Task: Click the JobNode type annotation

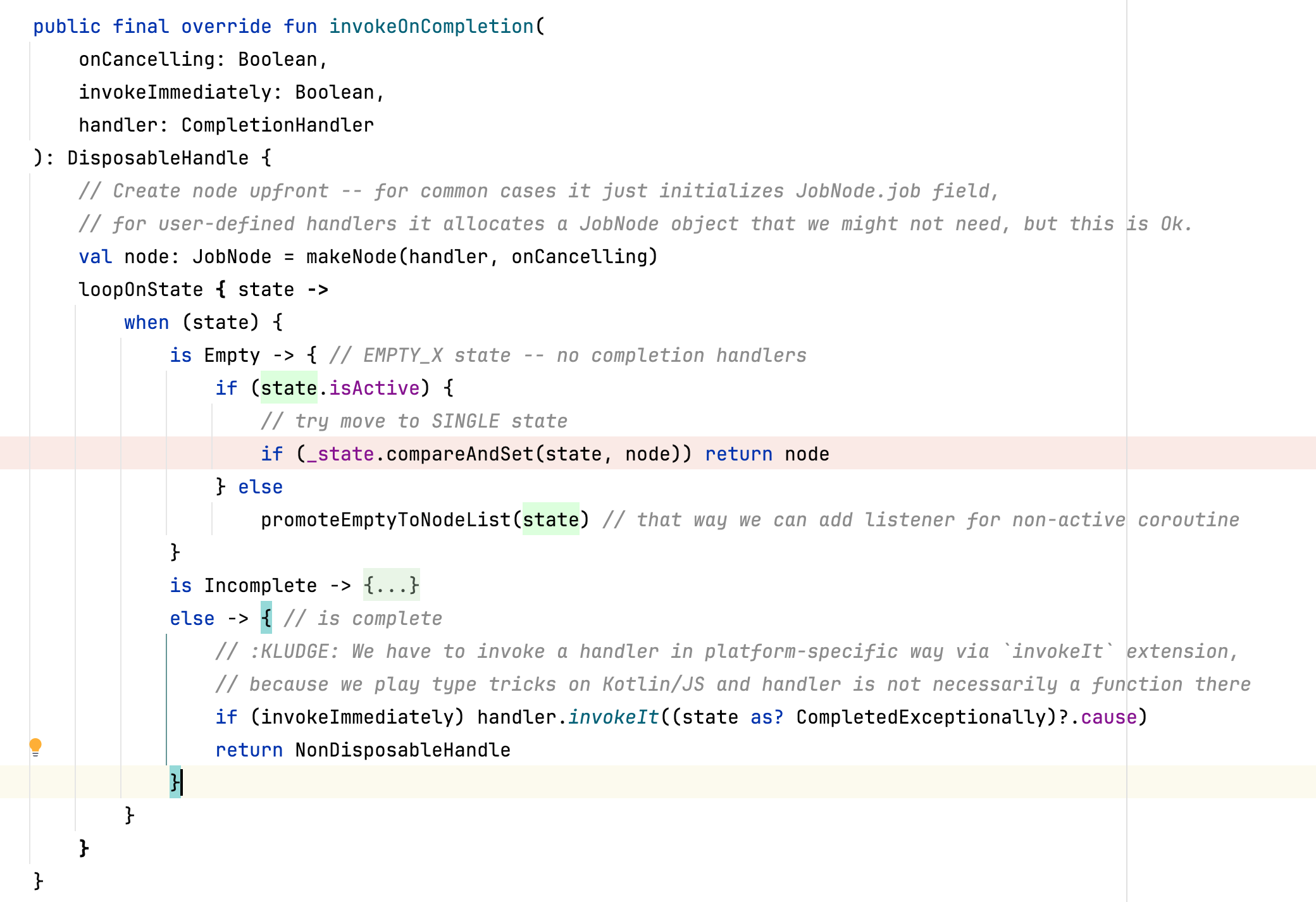Action: (x=232, y=257)
